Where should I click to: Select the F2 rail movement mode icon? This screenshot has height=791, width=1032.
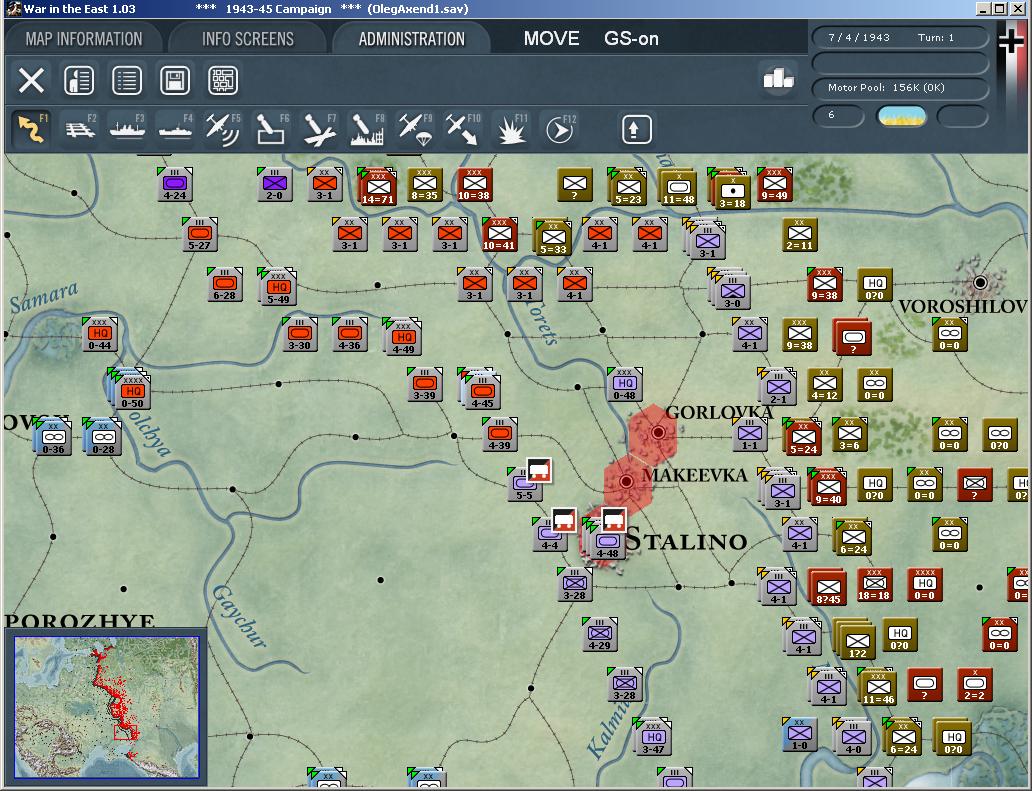point(80,128)
